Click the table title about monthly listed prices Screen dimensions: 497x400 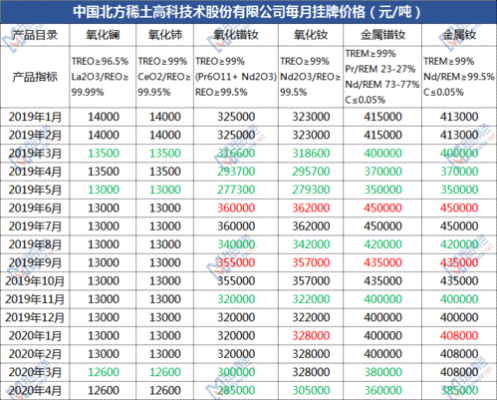click(247, 12)
